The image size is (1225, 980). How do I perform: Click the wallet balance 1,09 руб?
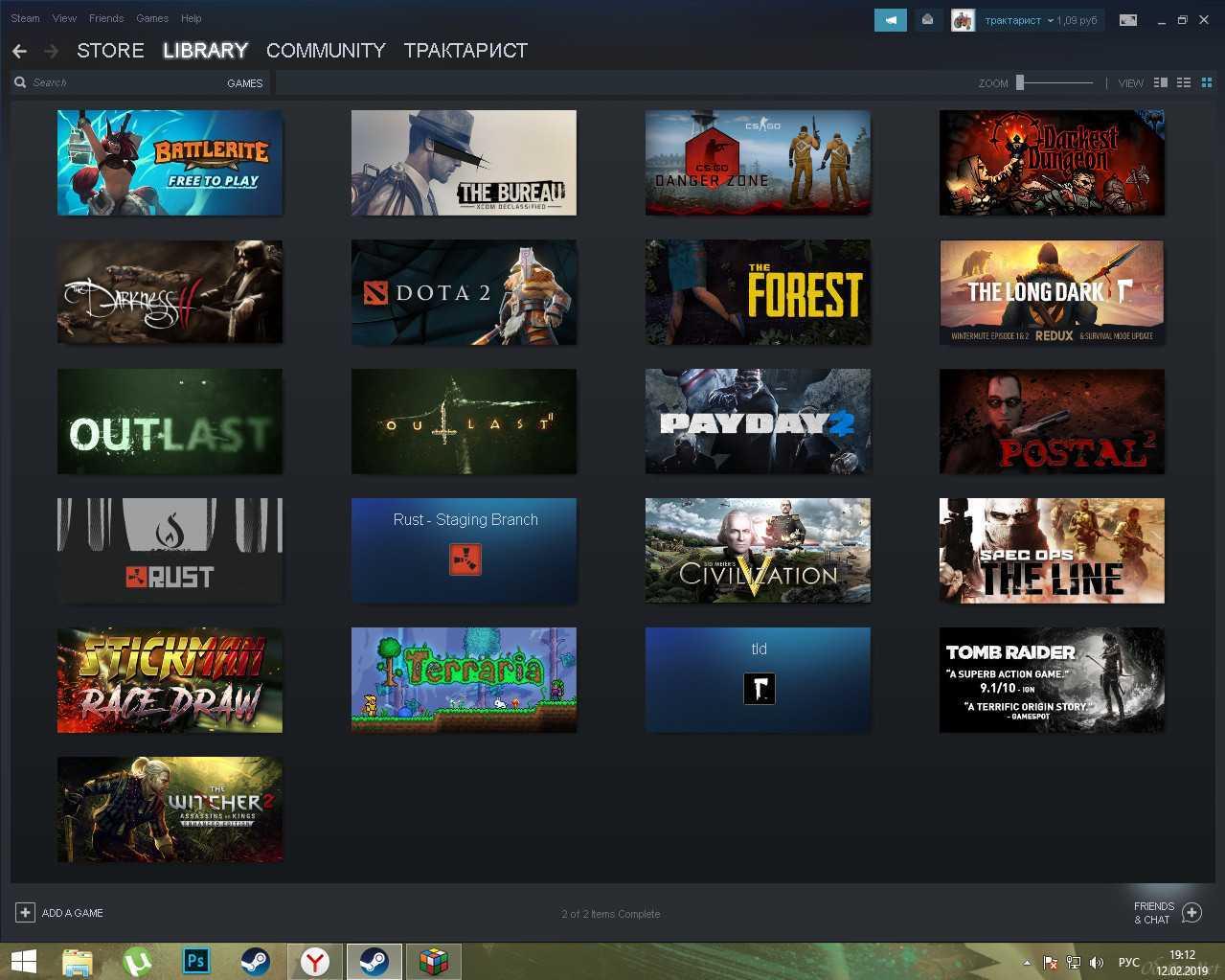(x=1078, y=20)
